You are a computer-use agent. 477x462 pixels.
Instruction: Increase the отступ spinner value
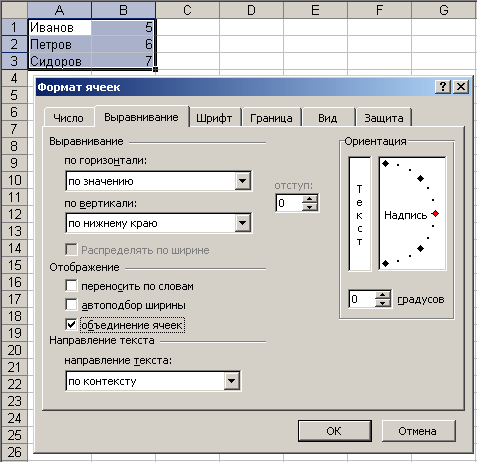[x=310, y=199]
